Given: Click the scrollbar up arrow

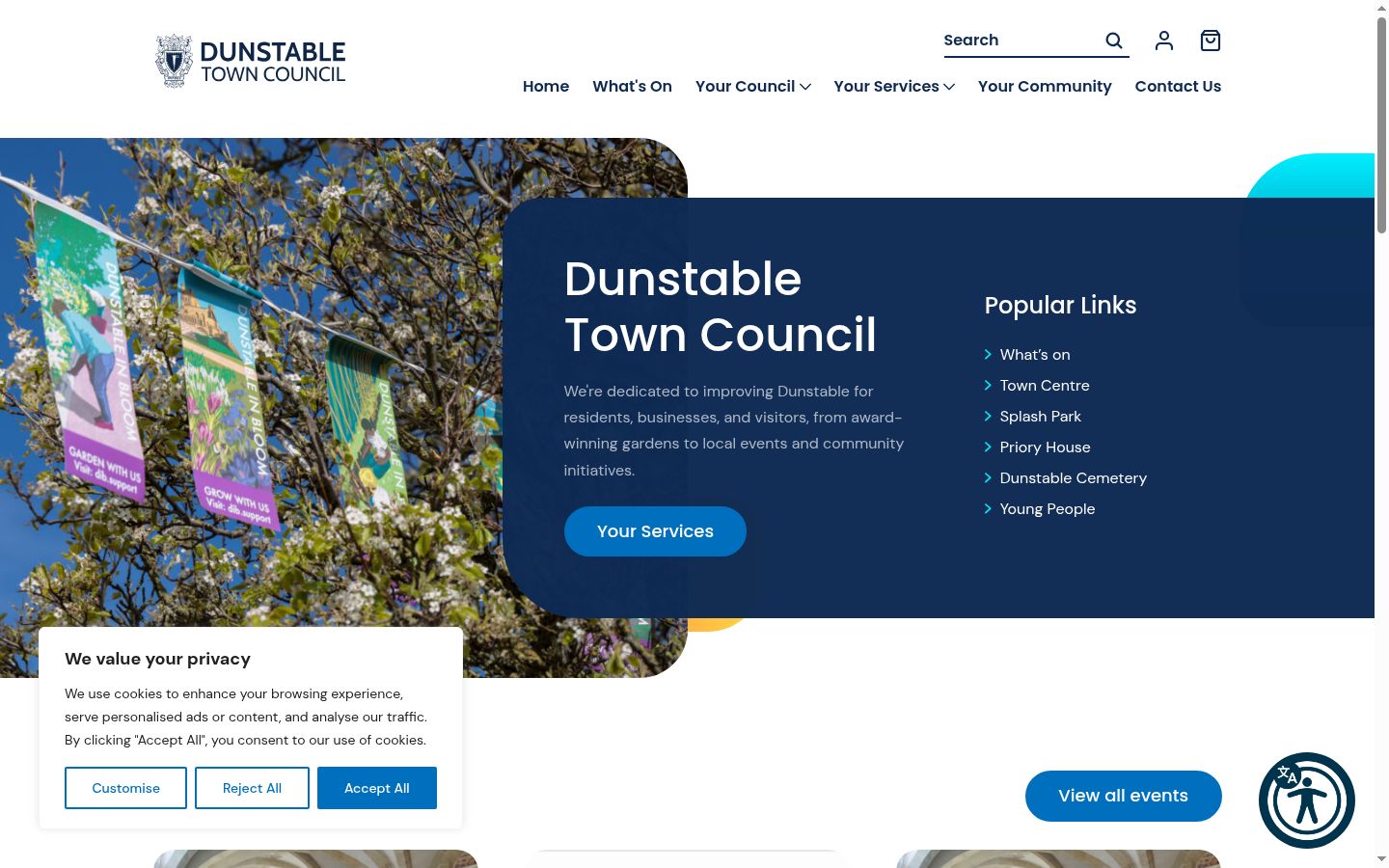Looking at the screenshot, I should coord(1381,8).
